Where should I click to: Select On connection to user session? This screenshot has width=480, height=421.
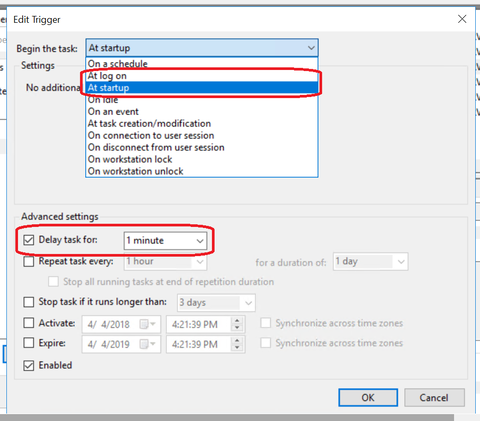(x=202, y=136)
